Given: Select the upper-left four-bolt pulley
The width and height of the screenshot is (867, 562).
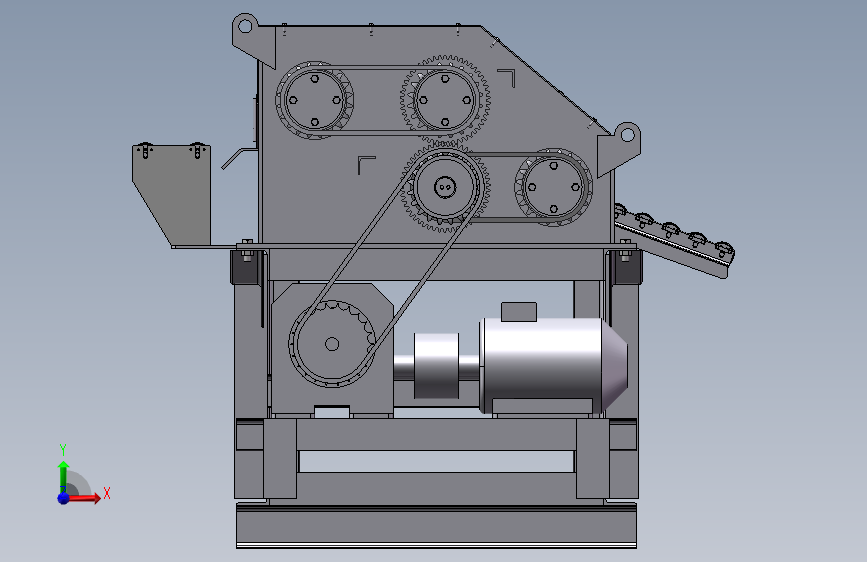Looking at the screenshot, I should 315,100.
